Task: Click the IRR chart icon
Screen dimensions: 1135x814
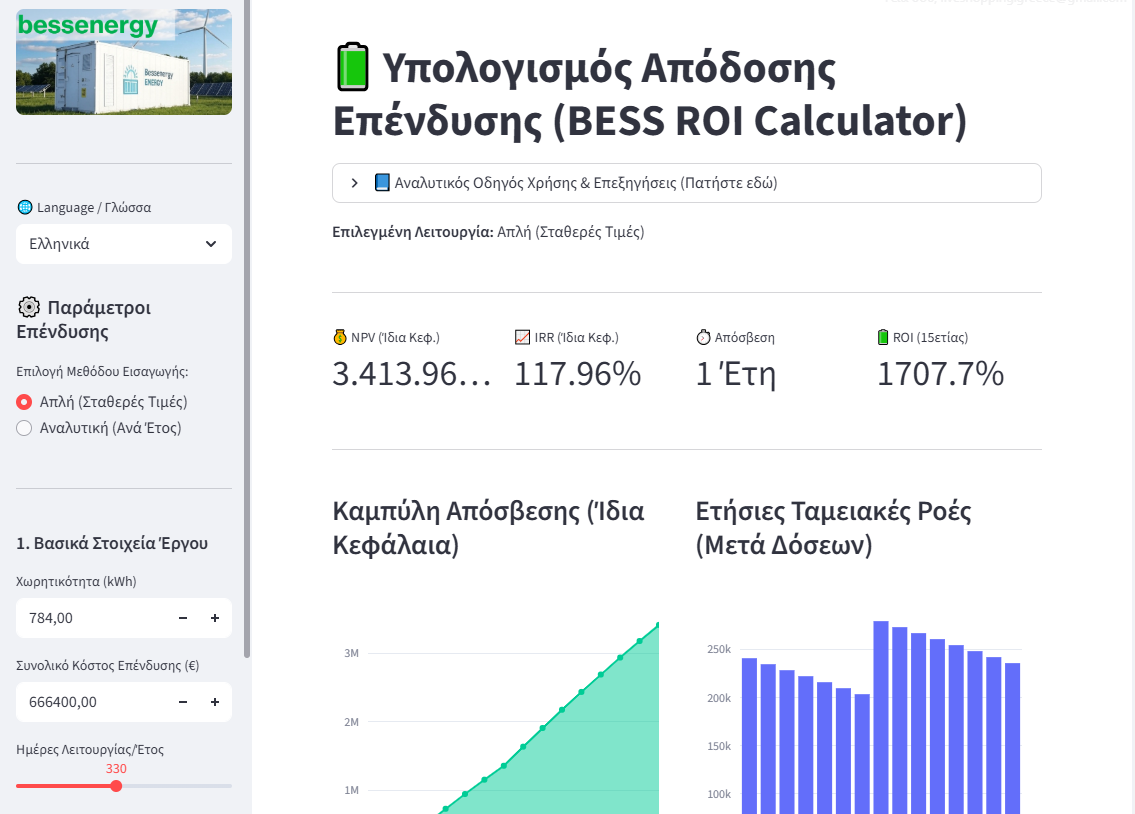Action: tap(522, 338)
